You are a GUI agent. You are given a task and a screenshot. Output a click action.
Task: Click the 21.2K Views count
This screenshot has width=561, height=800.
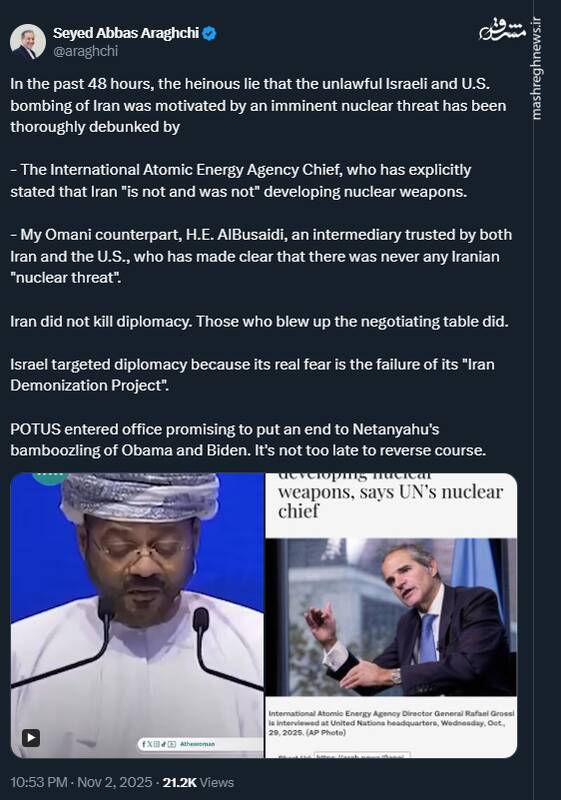198,782
